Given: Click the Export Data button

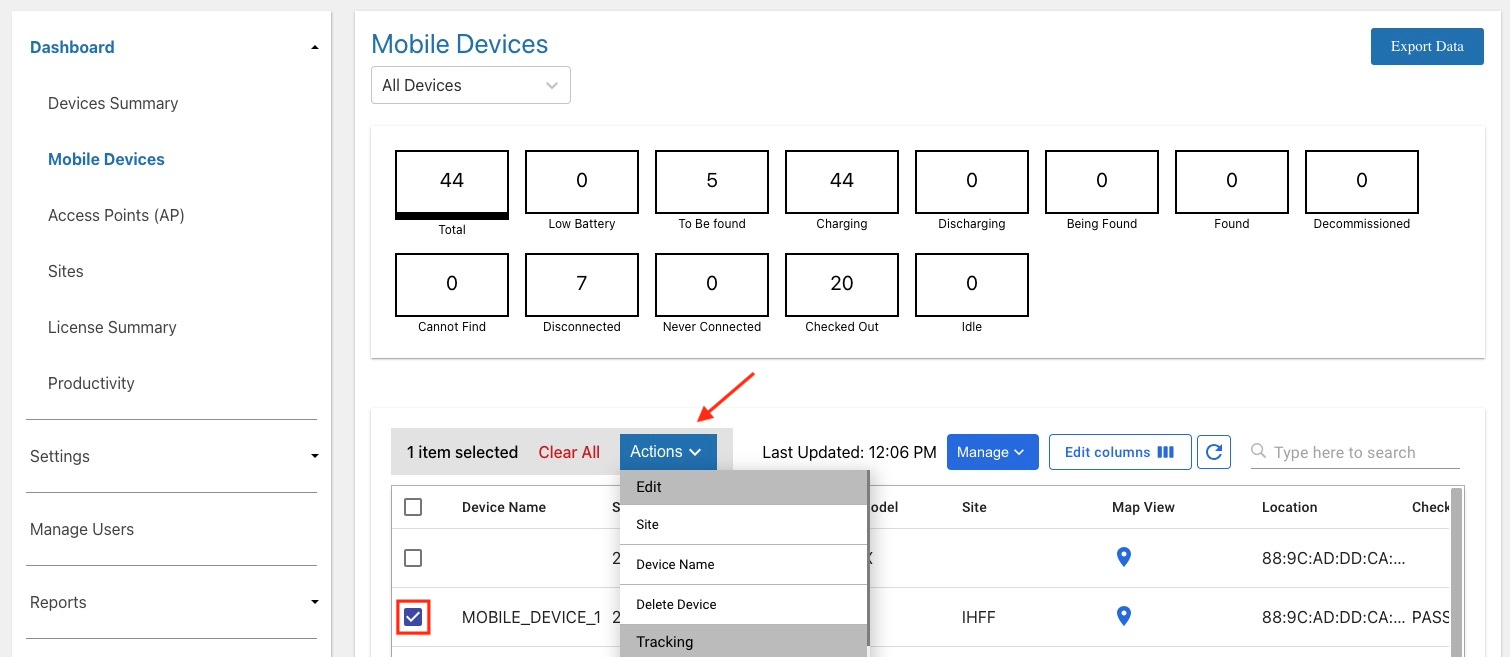Looking at the screenshot, I should tap(1427, 46).
